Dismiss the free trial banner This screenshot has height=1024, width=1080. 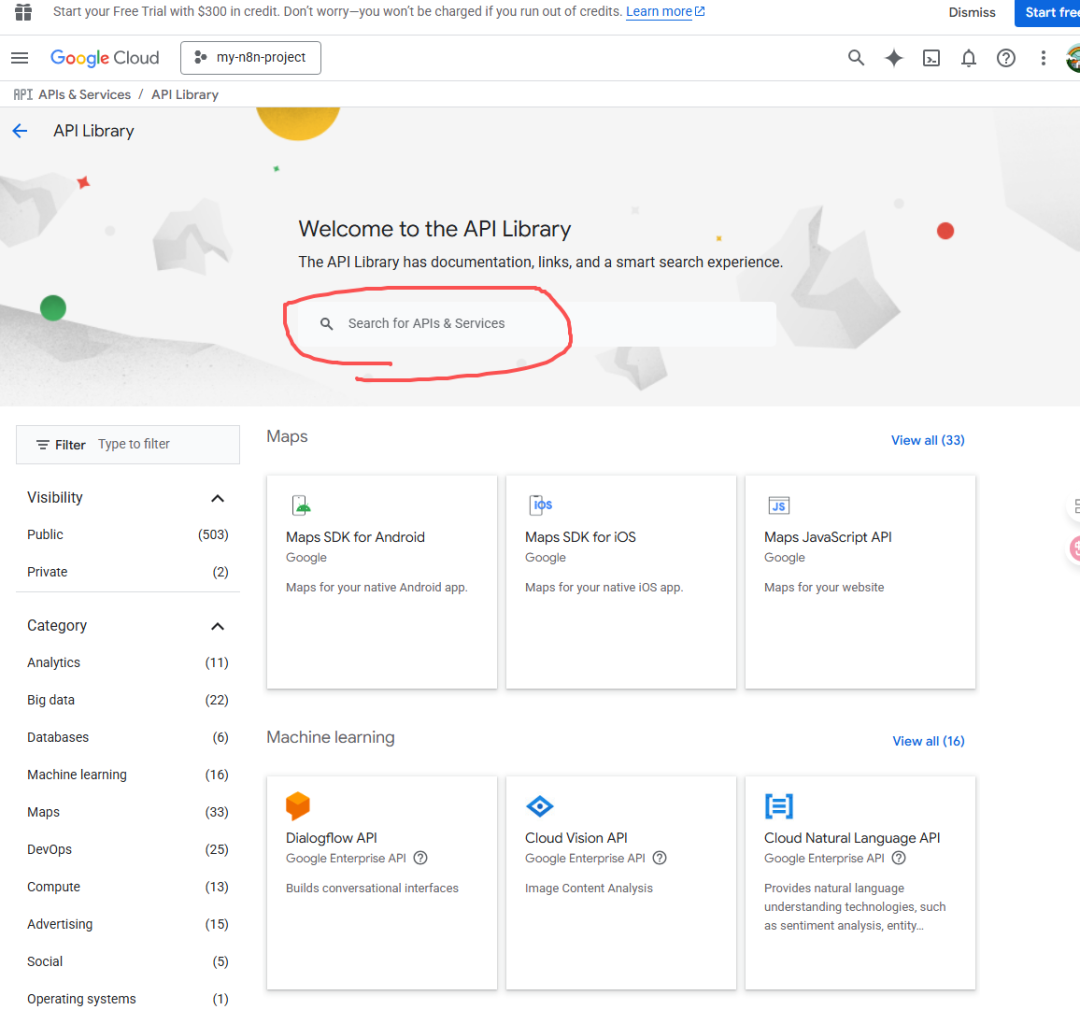[x=972, y=12]
